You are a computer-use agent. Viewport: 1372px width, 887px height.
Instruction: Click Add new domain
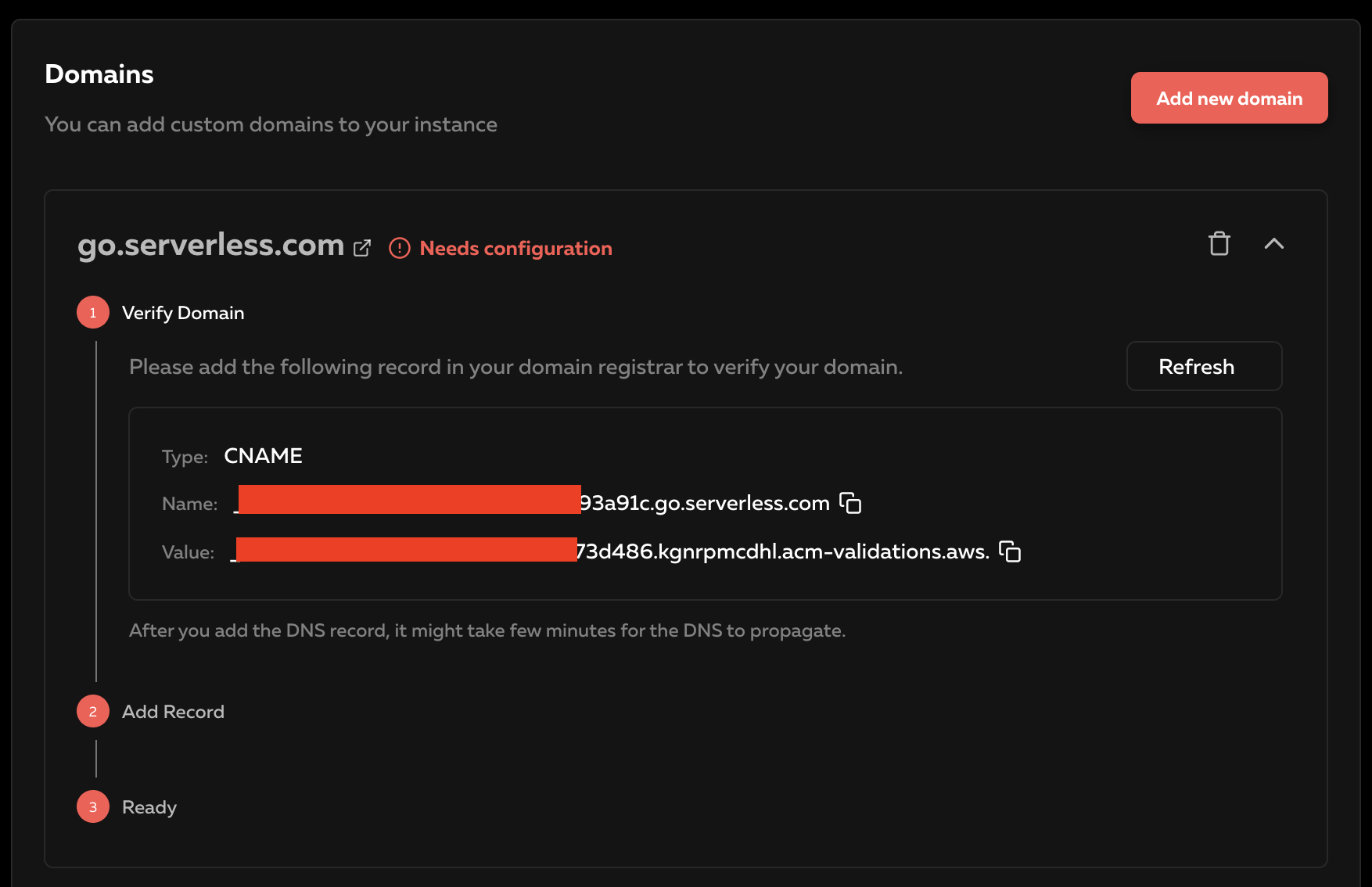(1228, 98)
